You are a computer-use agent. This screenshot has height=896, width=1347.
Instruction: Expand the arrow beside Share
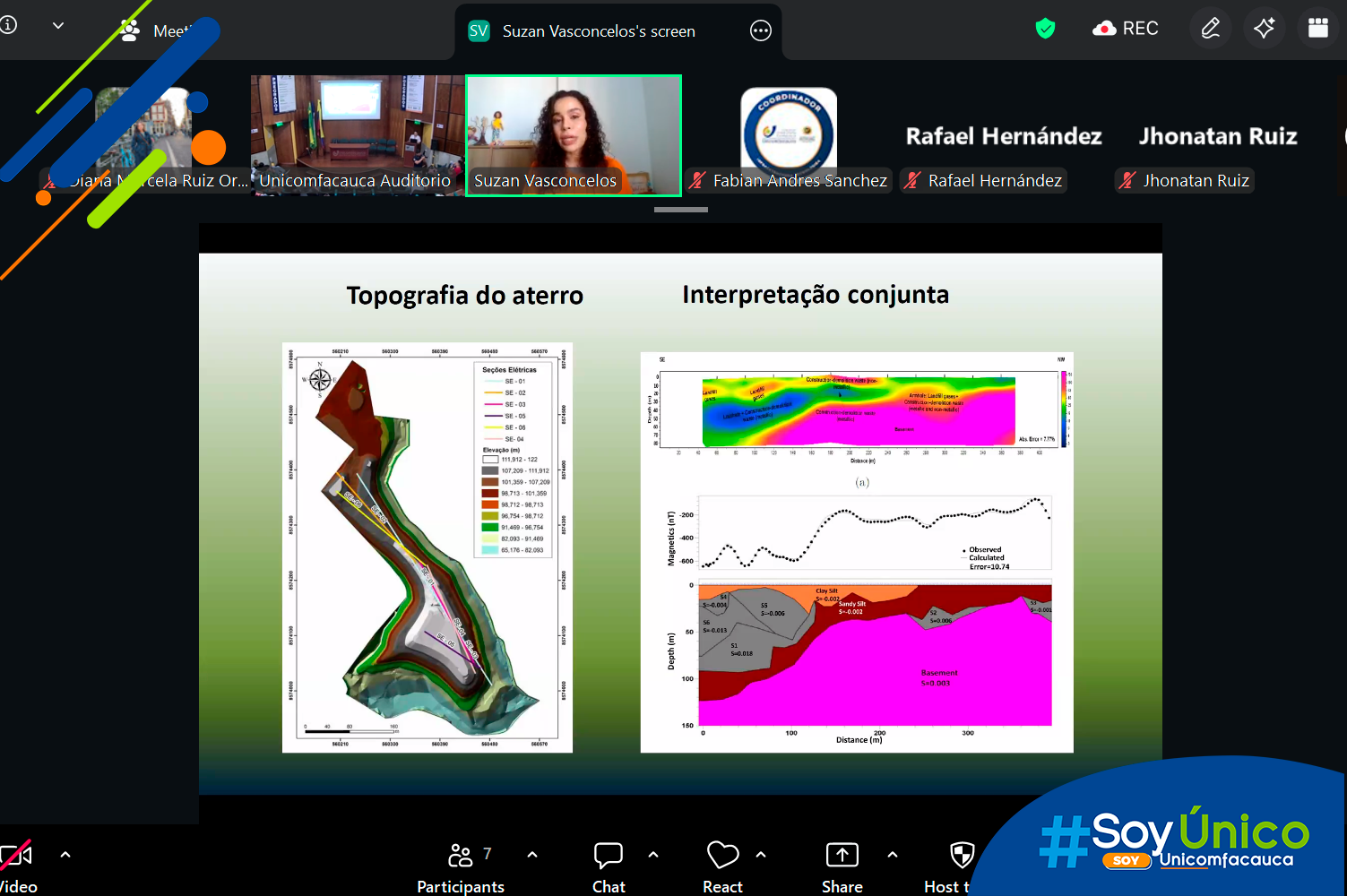coord(893,855)
